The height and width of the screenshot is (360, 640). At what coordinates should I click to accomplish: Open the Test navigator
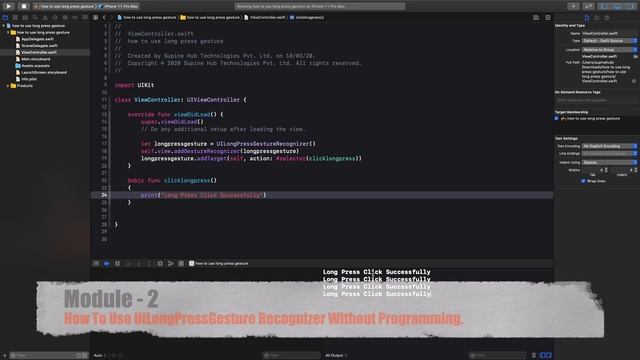point(55,18)
